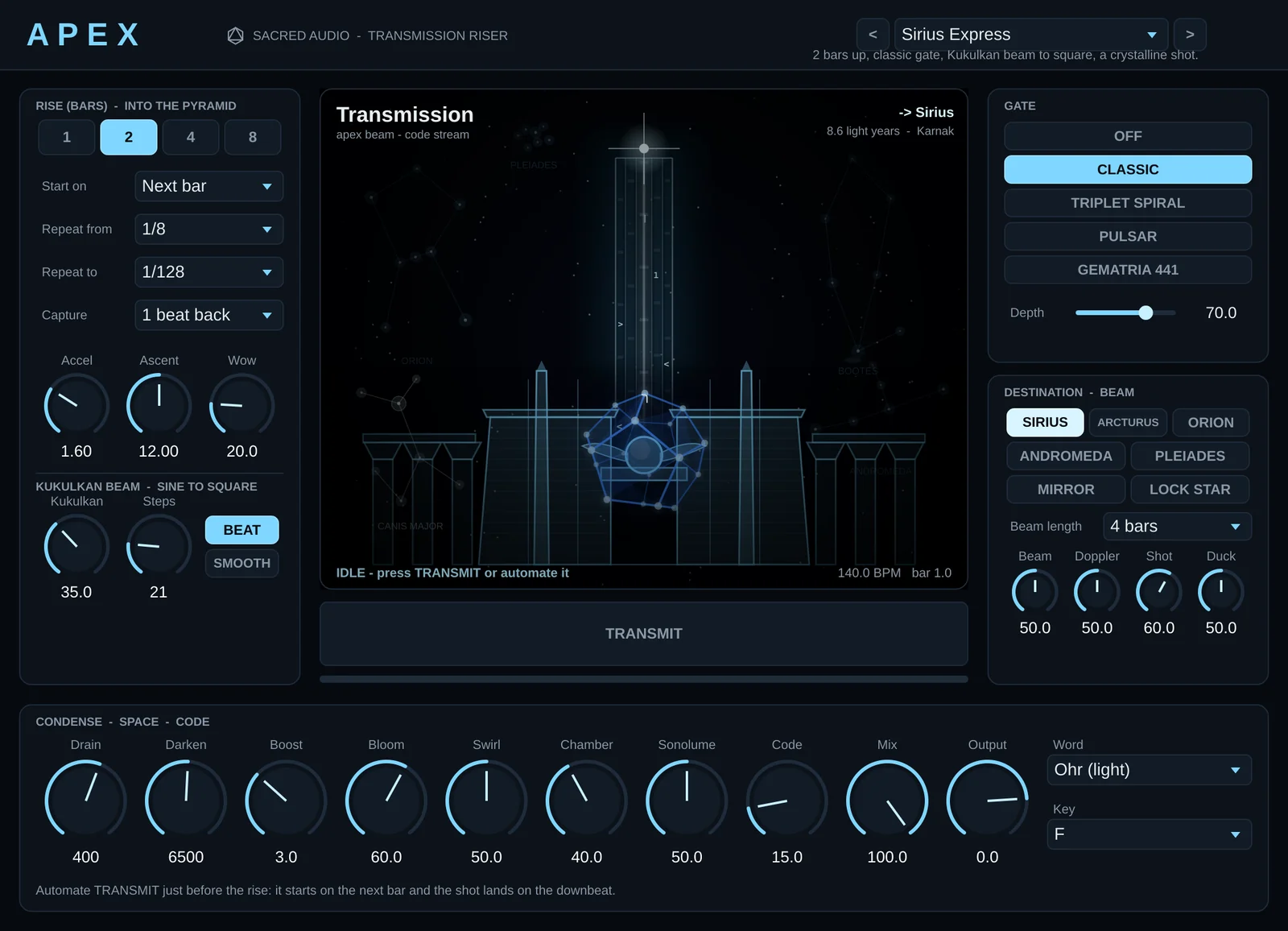This screenshot has width=1288, height=931.
Task: Set rise length to 4 bars
Action: point(191,137)
